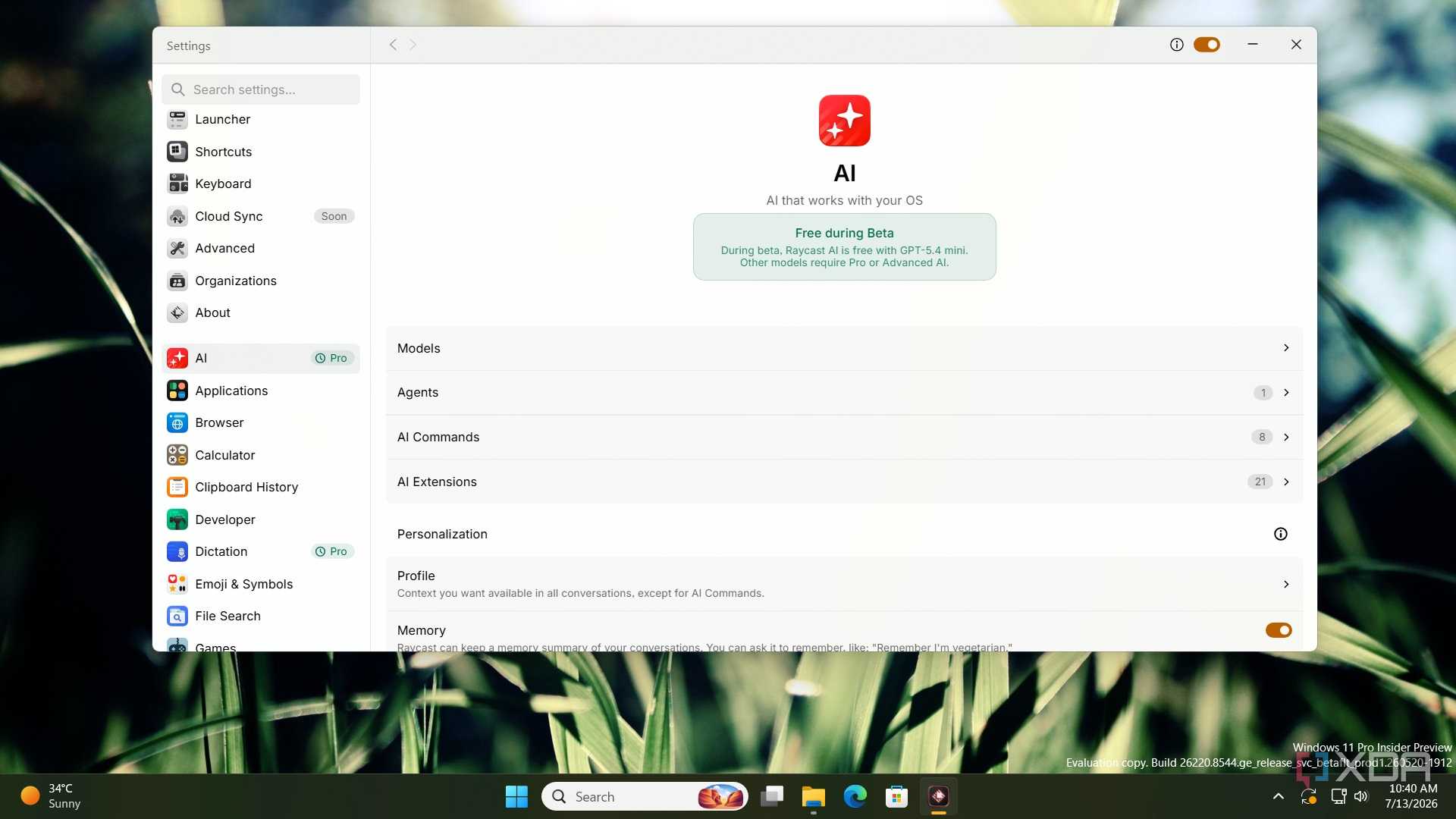1456x819 pixels.
Task: Click the Developer sidebar icon
Action: coord(177,519)
